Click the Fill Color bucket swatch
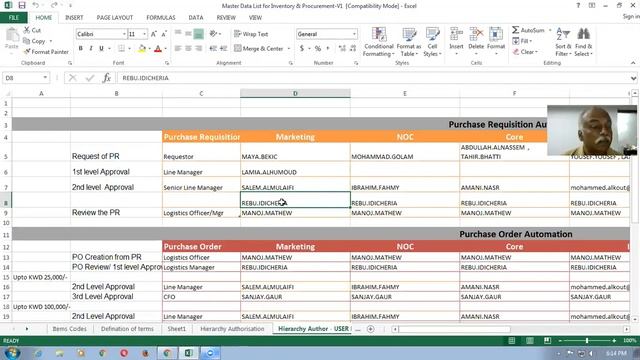 coord(142,49)
